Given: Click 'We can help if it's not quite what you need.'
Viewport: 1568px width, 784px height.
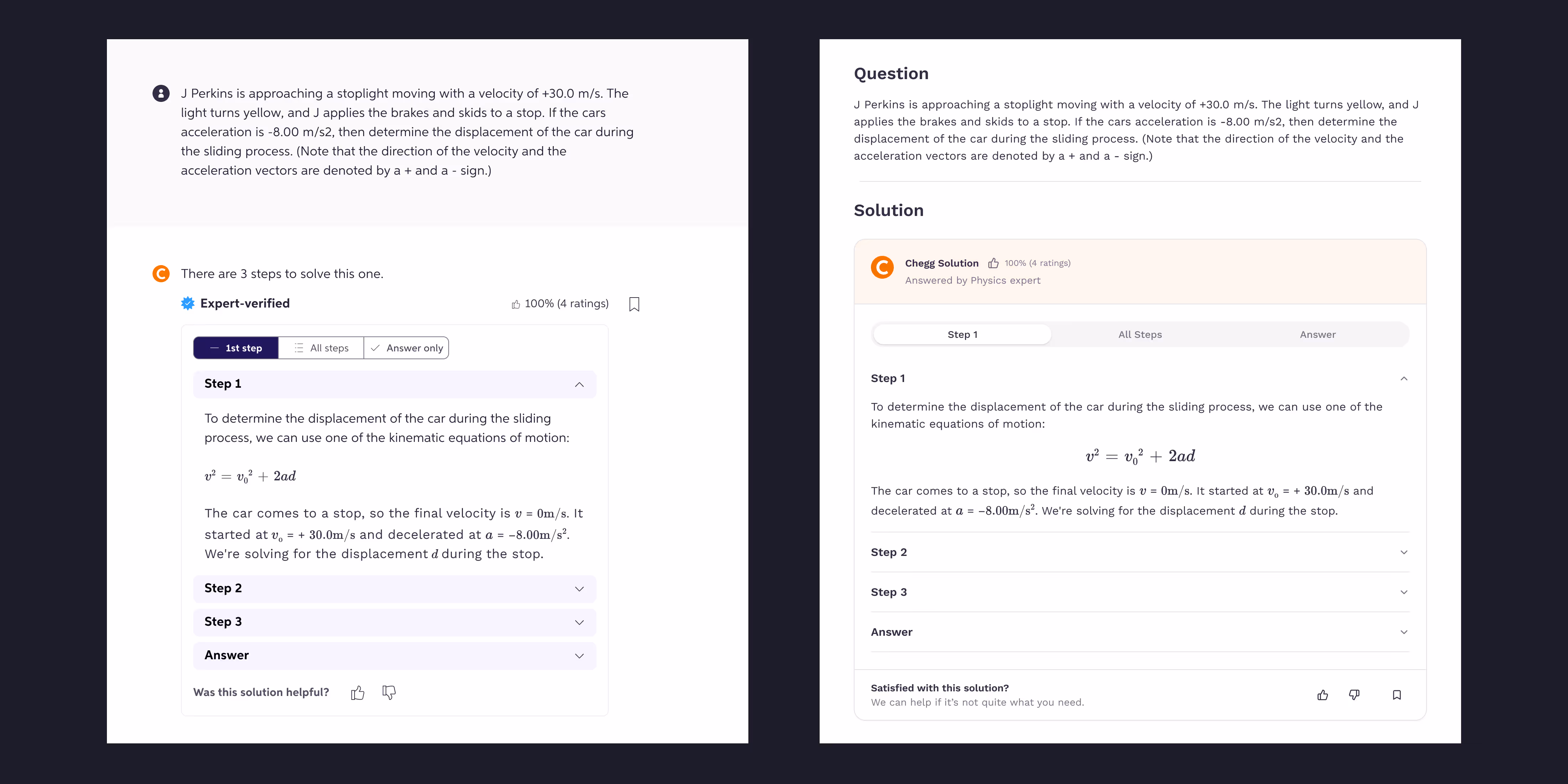Looking at the screenshot, I should click(x=978, y=702).
